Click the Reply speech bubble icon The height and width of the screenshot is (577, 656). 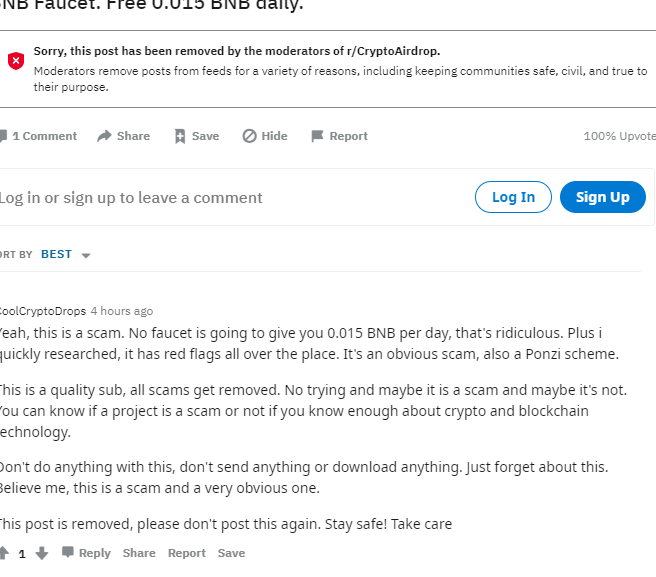68,553
